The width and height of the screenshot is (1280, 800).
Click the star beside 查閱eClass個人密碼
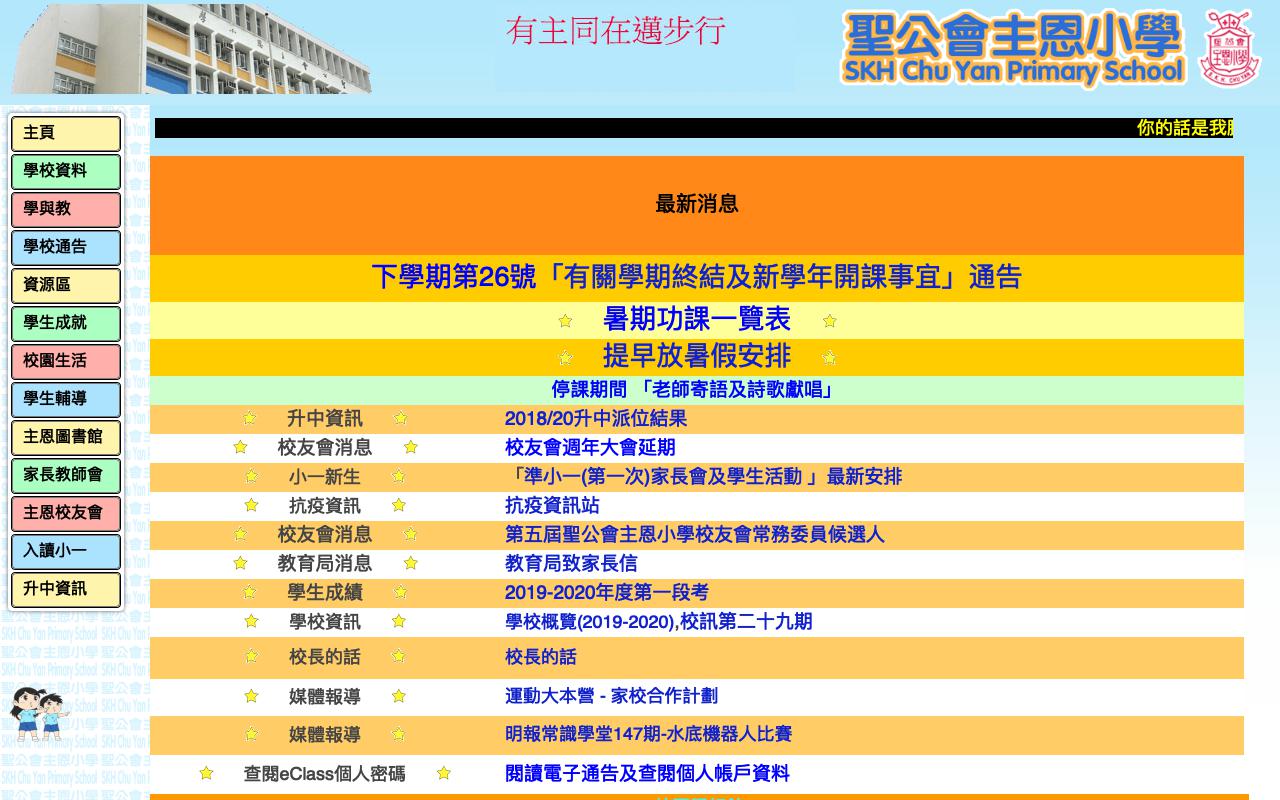[x=206, y=773]
